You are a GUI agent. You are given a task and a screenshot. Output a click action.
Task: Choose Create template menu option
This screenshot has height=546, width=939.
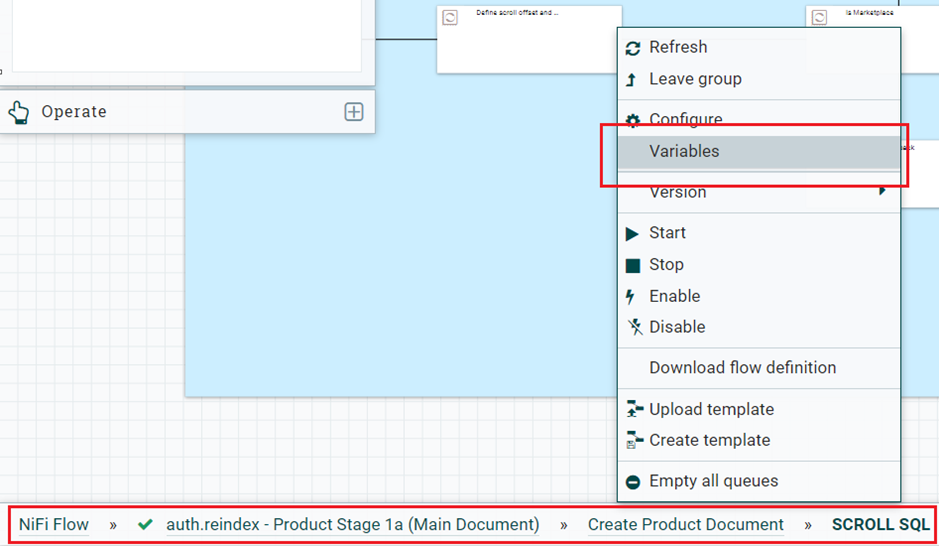coord(709,441)
